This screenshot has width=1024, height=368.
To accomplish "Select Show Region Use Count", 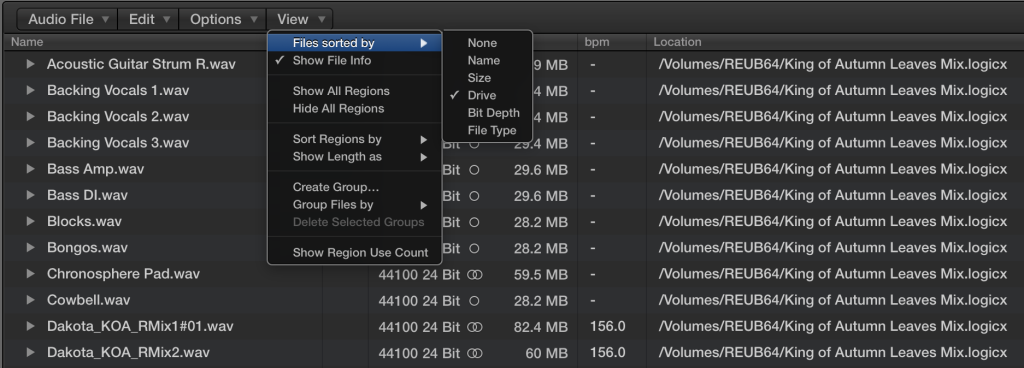I will coord(355,253).
